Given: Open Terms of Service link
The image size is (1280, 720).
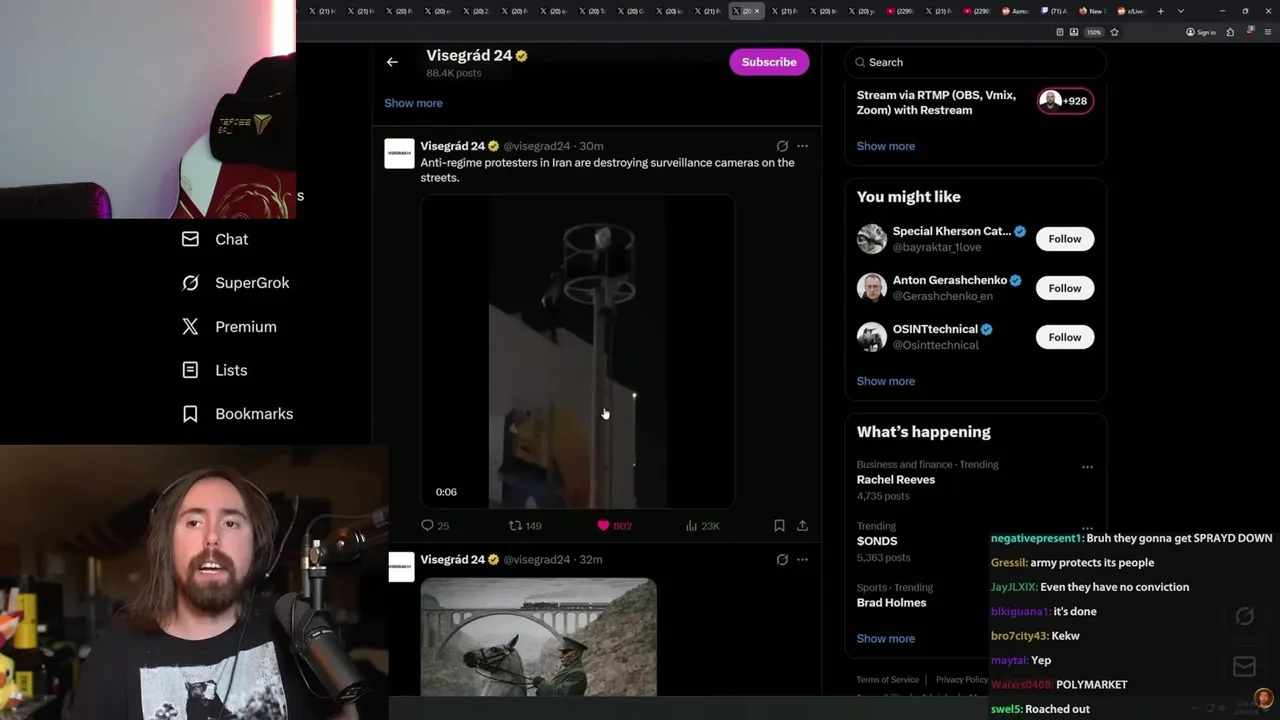Looking at the screenshot, I should coord(887,680).
